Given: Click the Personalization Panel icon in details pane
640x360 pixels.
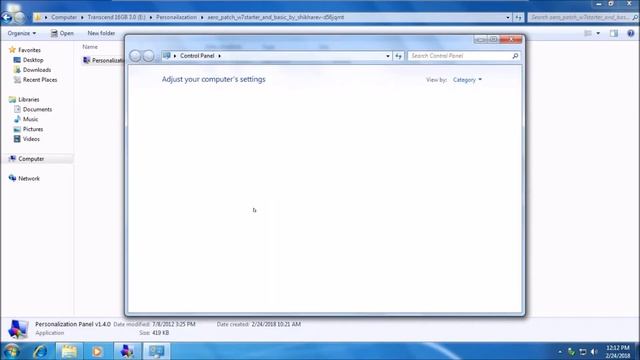Looking at the screenshot, I should coord(18,329).
